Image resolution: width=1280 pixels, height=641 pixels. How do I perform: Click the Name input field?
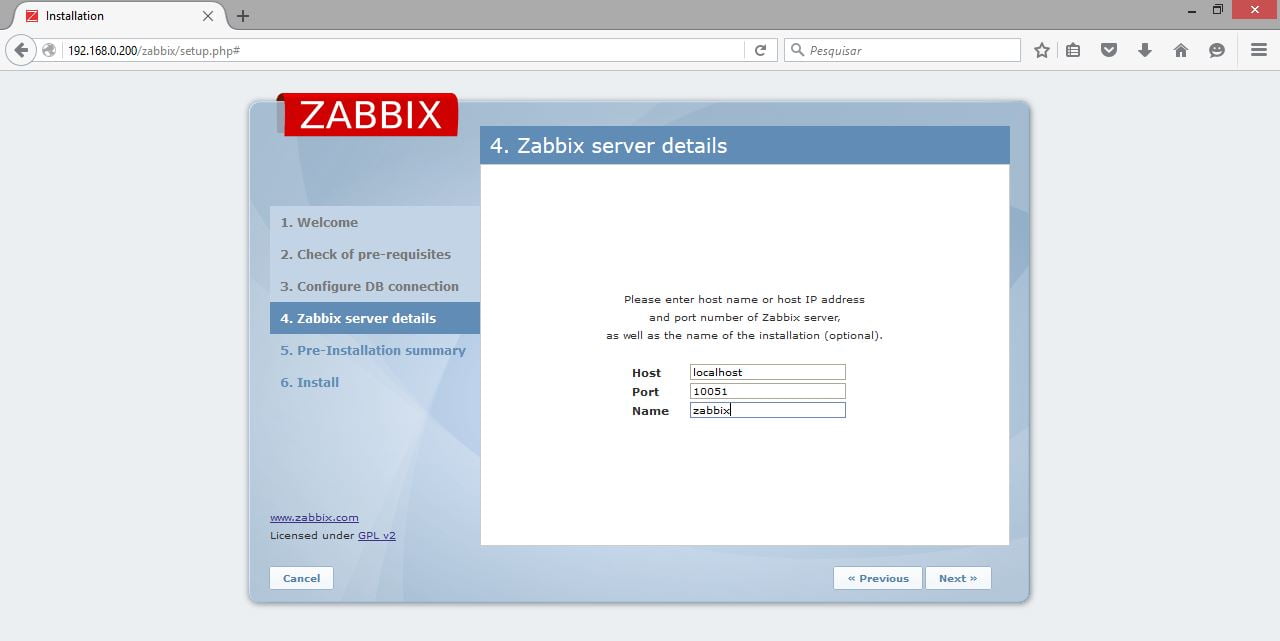768,410
